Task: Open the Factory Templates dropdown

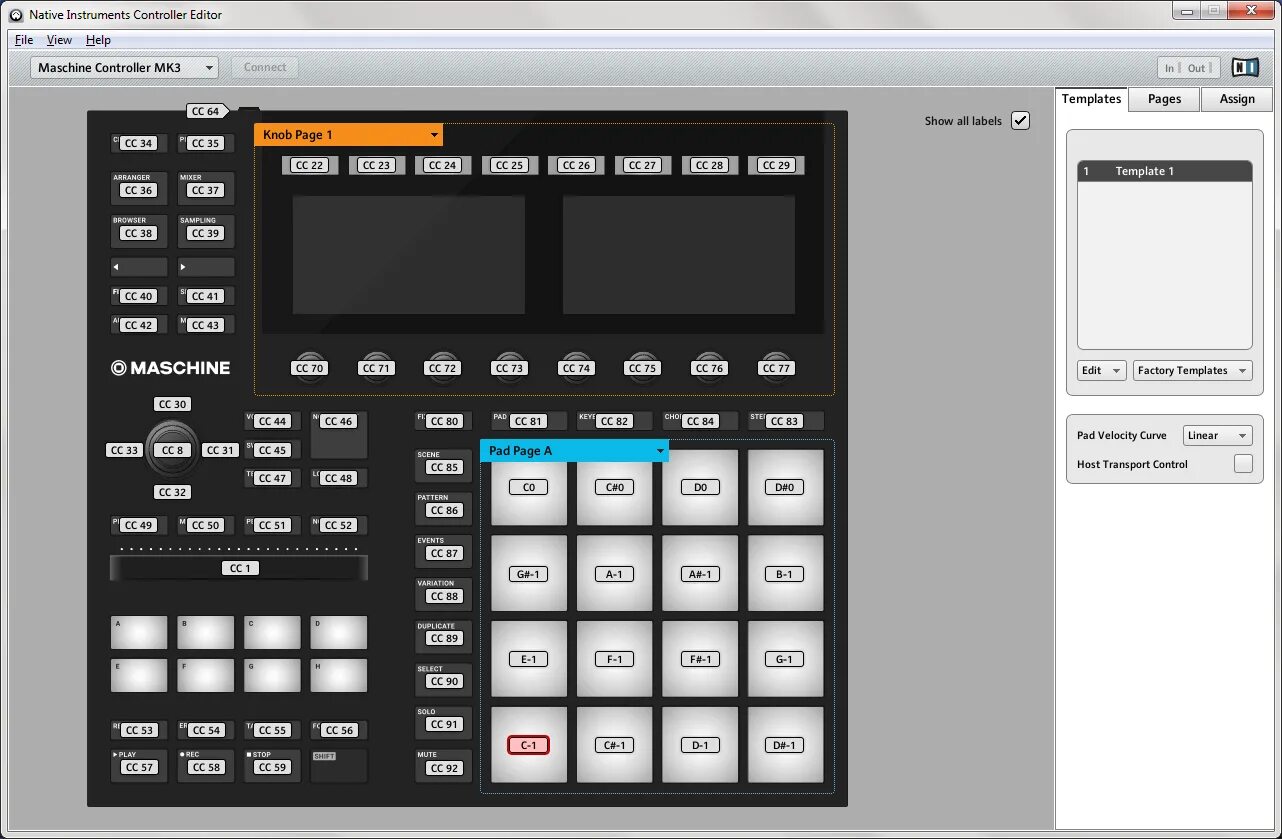Action: [1192, 370]
